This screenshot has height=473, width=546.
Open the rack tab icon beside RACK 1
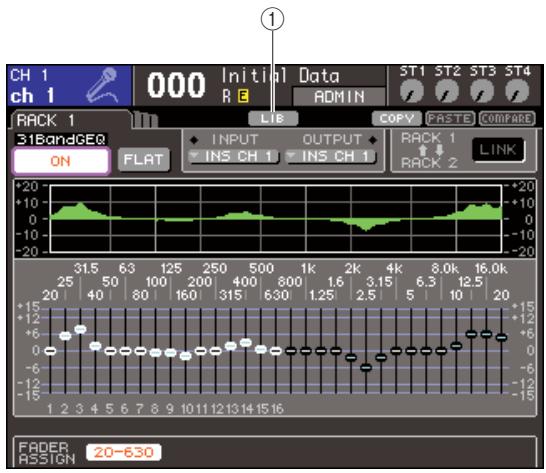146,119
